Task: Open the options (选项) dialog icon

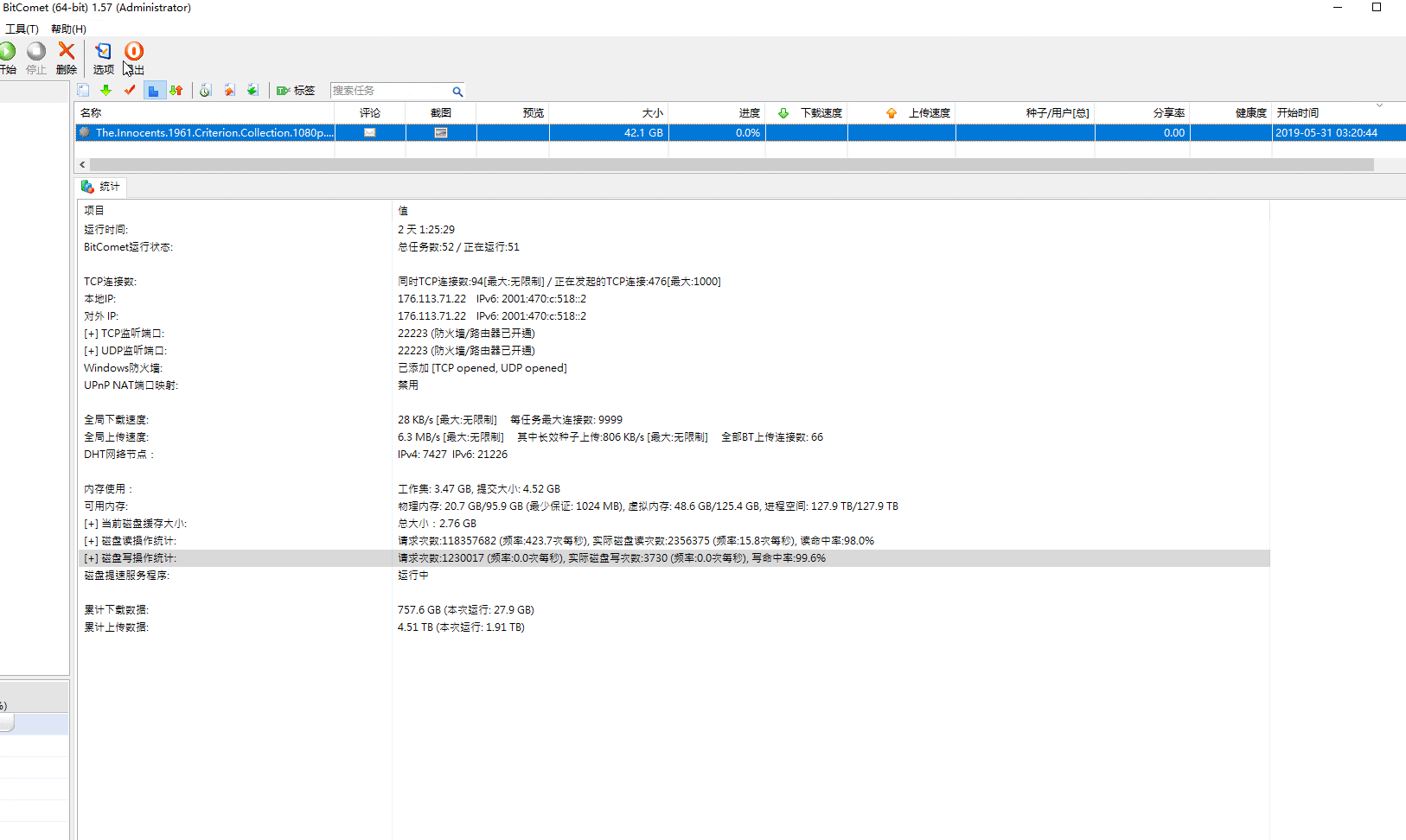Action: coord(103,53)
